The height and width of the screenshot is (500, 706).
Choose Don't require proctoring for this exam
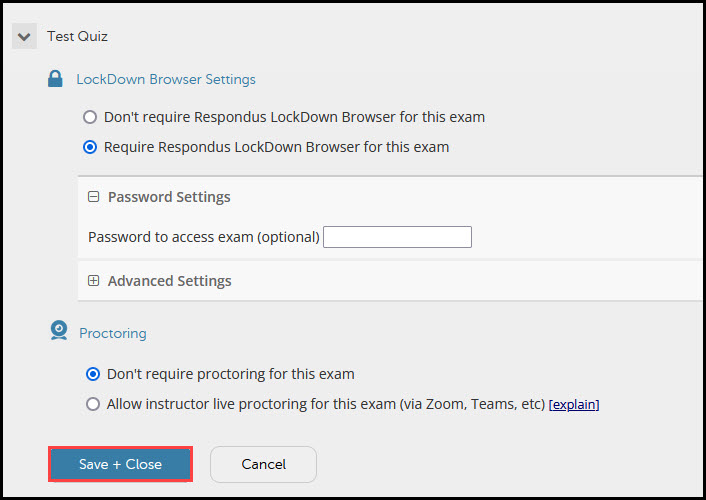point(93,374)
